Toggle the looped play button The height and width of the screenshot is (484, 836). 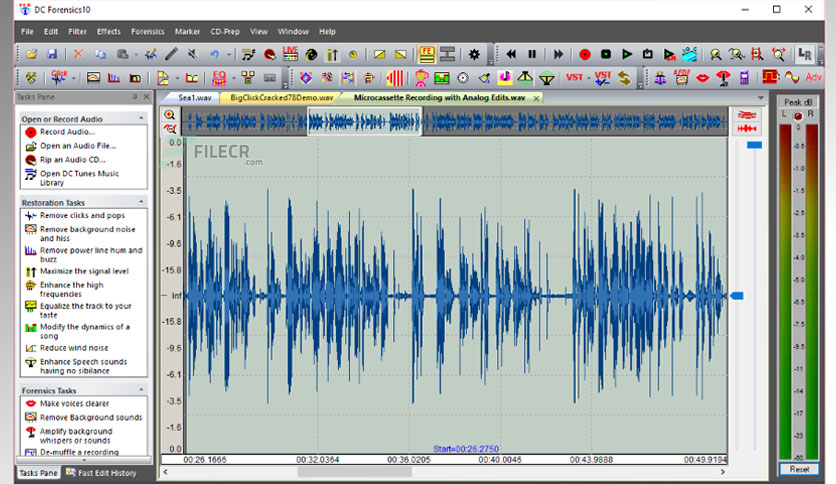[648, 54]
